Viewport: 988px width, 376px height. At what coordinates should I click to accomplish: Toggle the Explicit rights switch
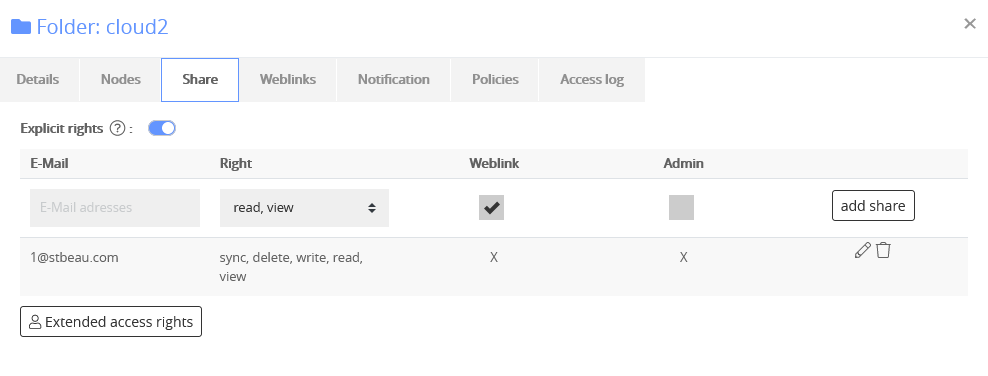162,128
